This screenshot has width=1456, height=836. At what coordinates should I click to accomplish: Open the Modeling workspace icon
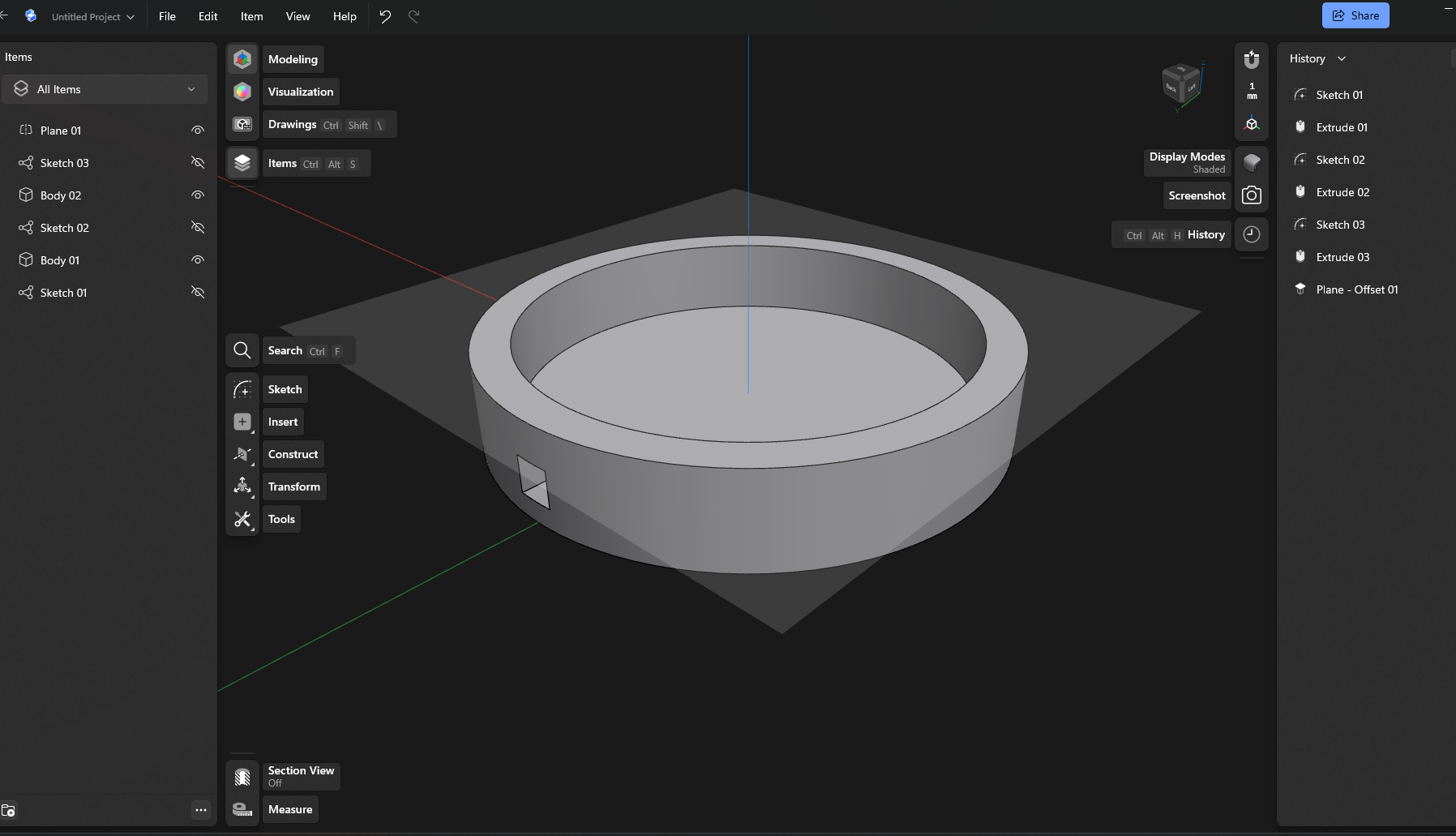point(242,59)
